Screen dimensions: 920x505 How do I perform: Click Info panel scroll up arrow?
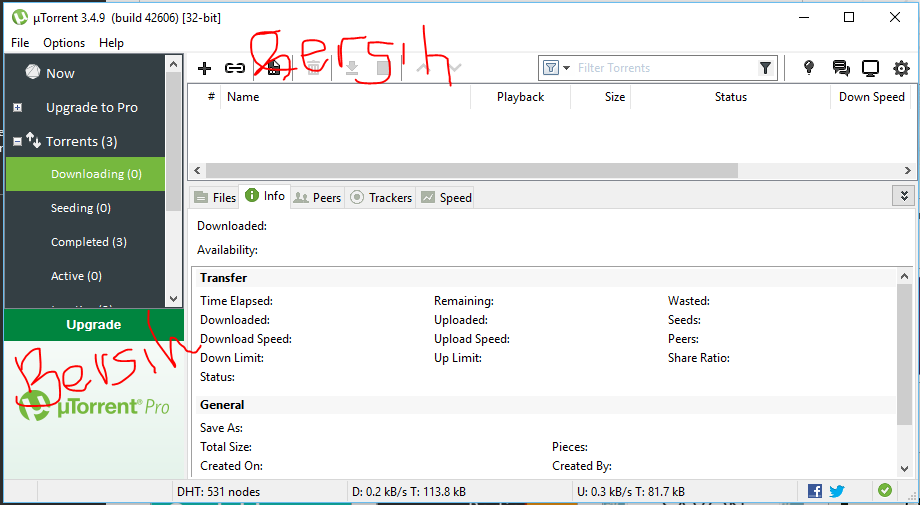904,276
